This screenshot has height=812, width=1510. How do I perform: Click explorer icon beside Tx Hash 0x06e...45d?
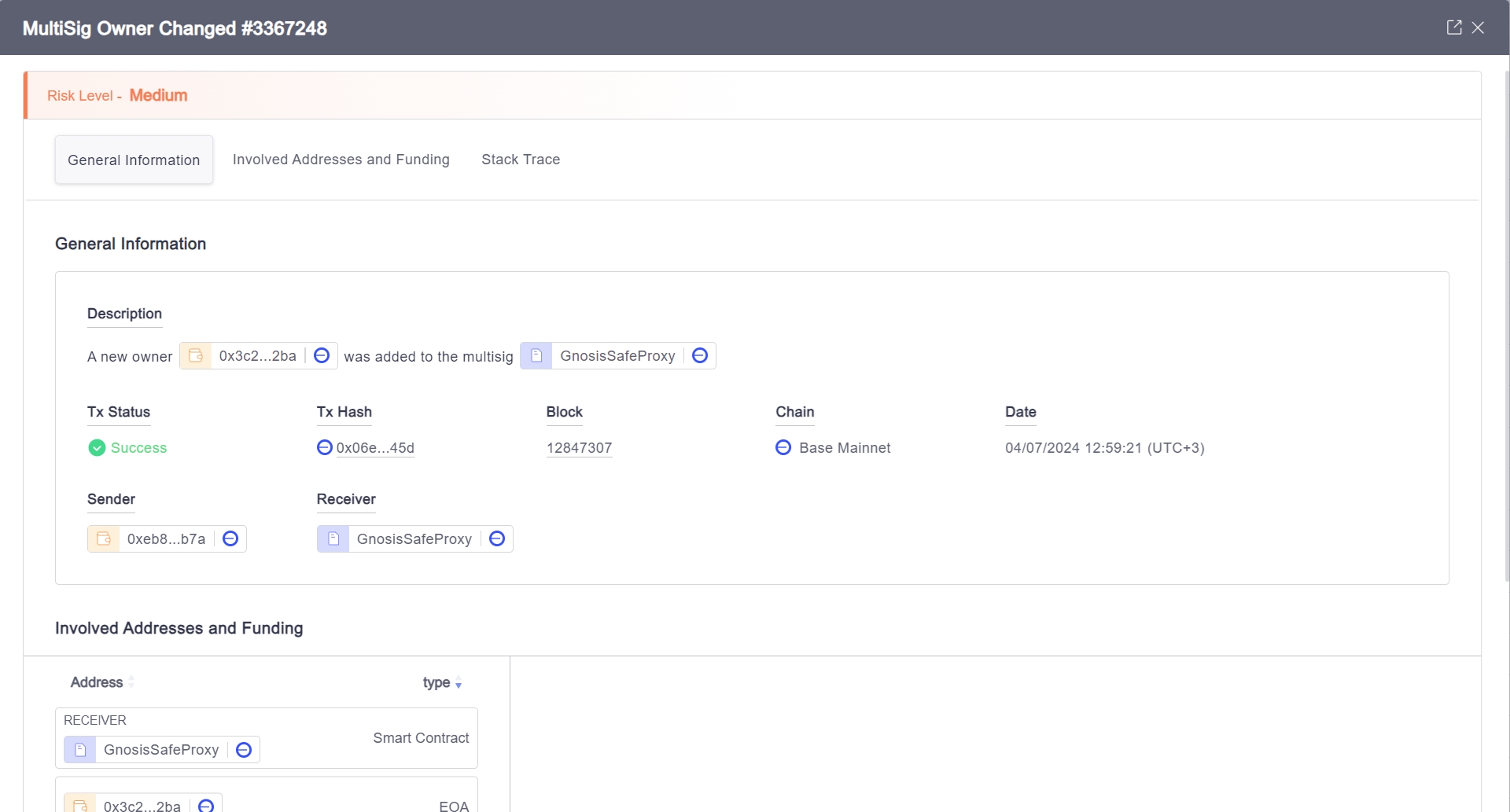pos(324,447)
